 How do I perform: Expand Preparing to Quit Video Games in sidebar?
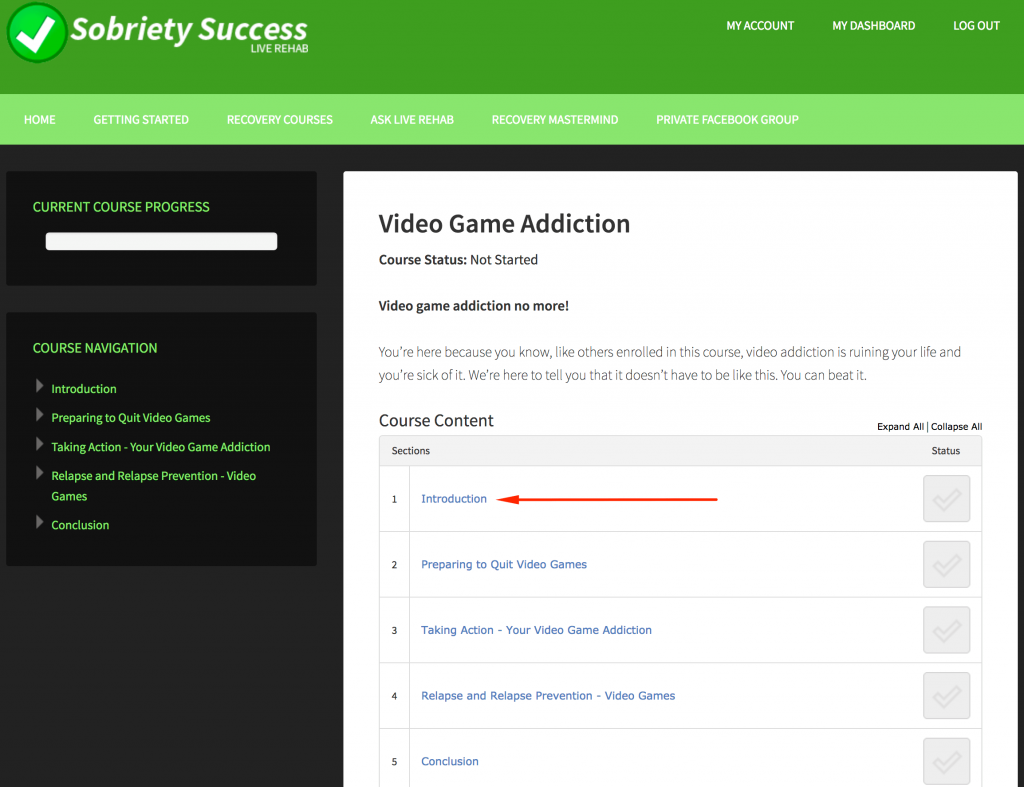[x=39, y=417]
